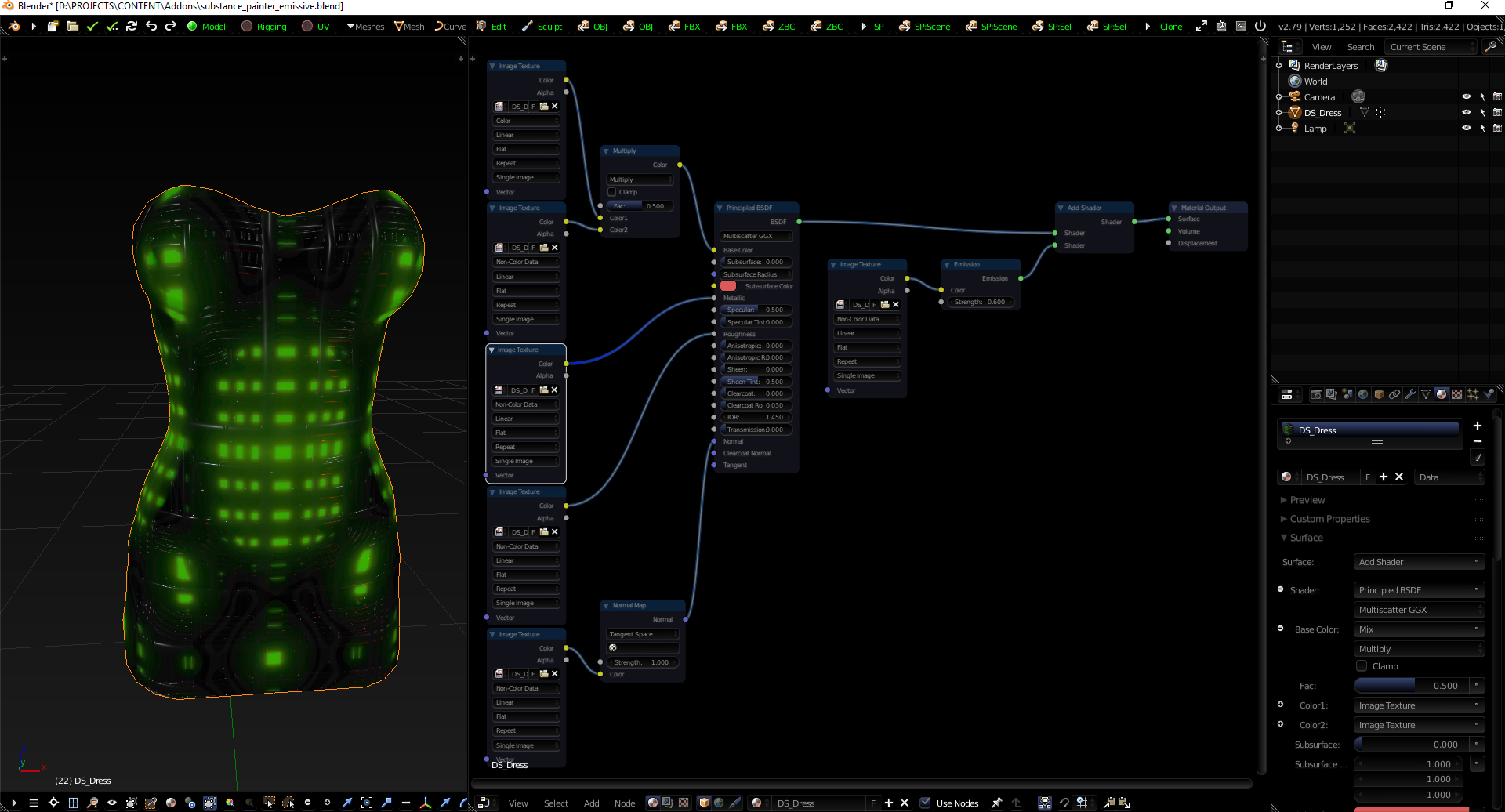1505x812 pixels.
Task: Add a new material slot with plus
Action: point(1478,426)
